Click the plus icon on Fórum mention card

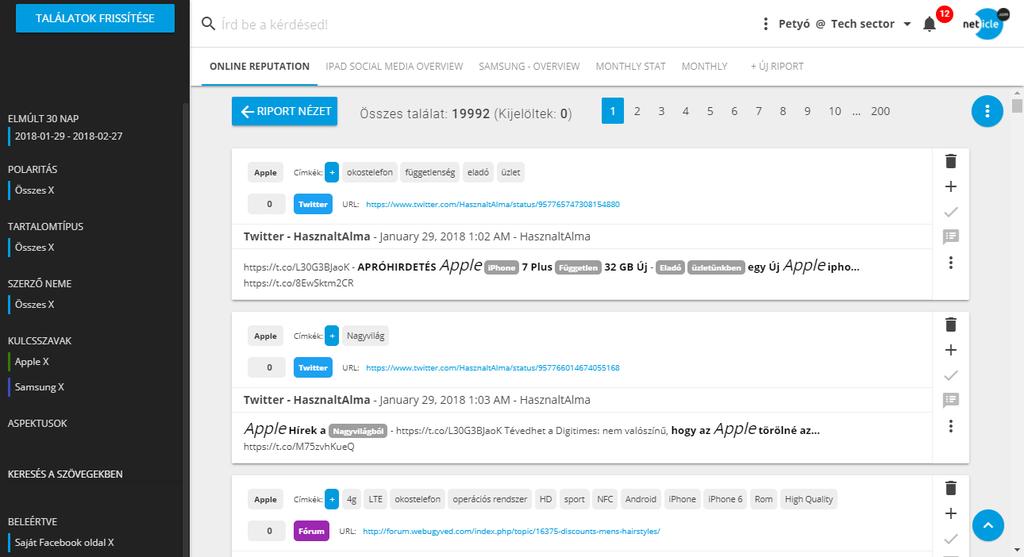951,513
